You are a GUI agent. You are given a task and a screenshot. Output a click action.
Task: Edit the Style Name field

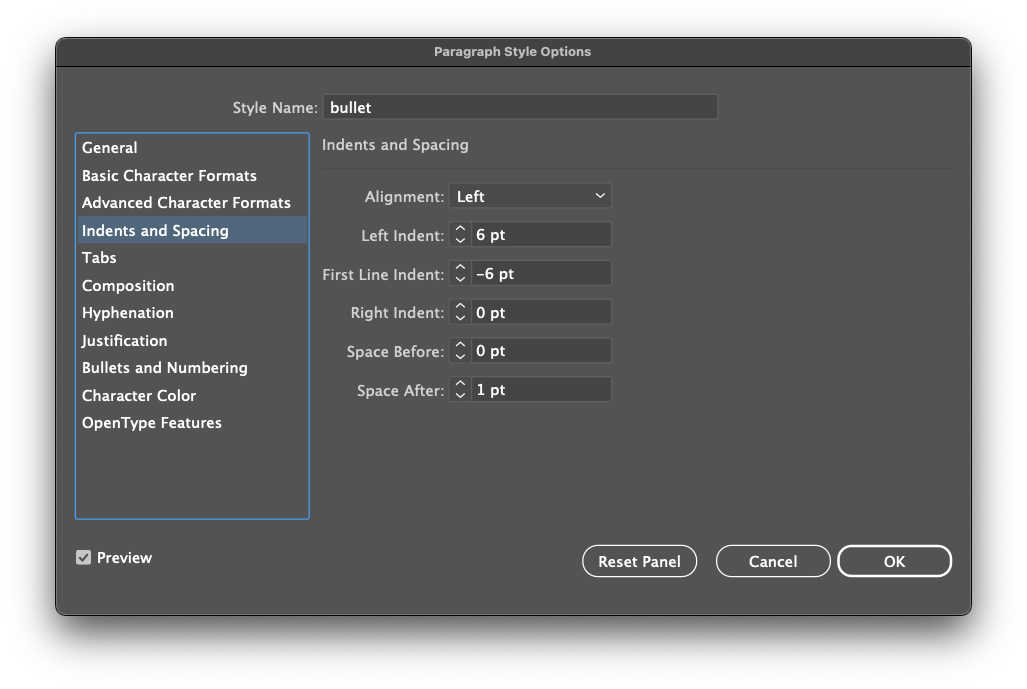click(x=520, y=106)
